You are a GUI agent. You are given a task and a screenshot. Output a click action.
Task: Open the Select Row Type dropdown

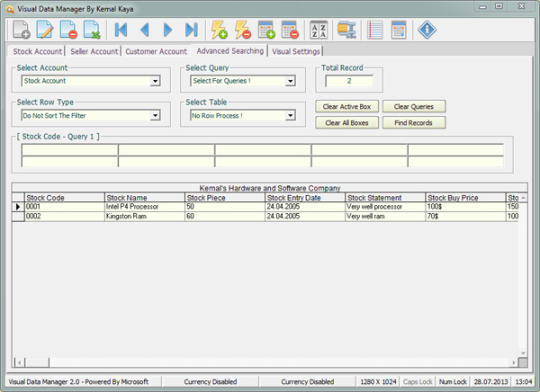click(155, 115)
